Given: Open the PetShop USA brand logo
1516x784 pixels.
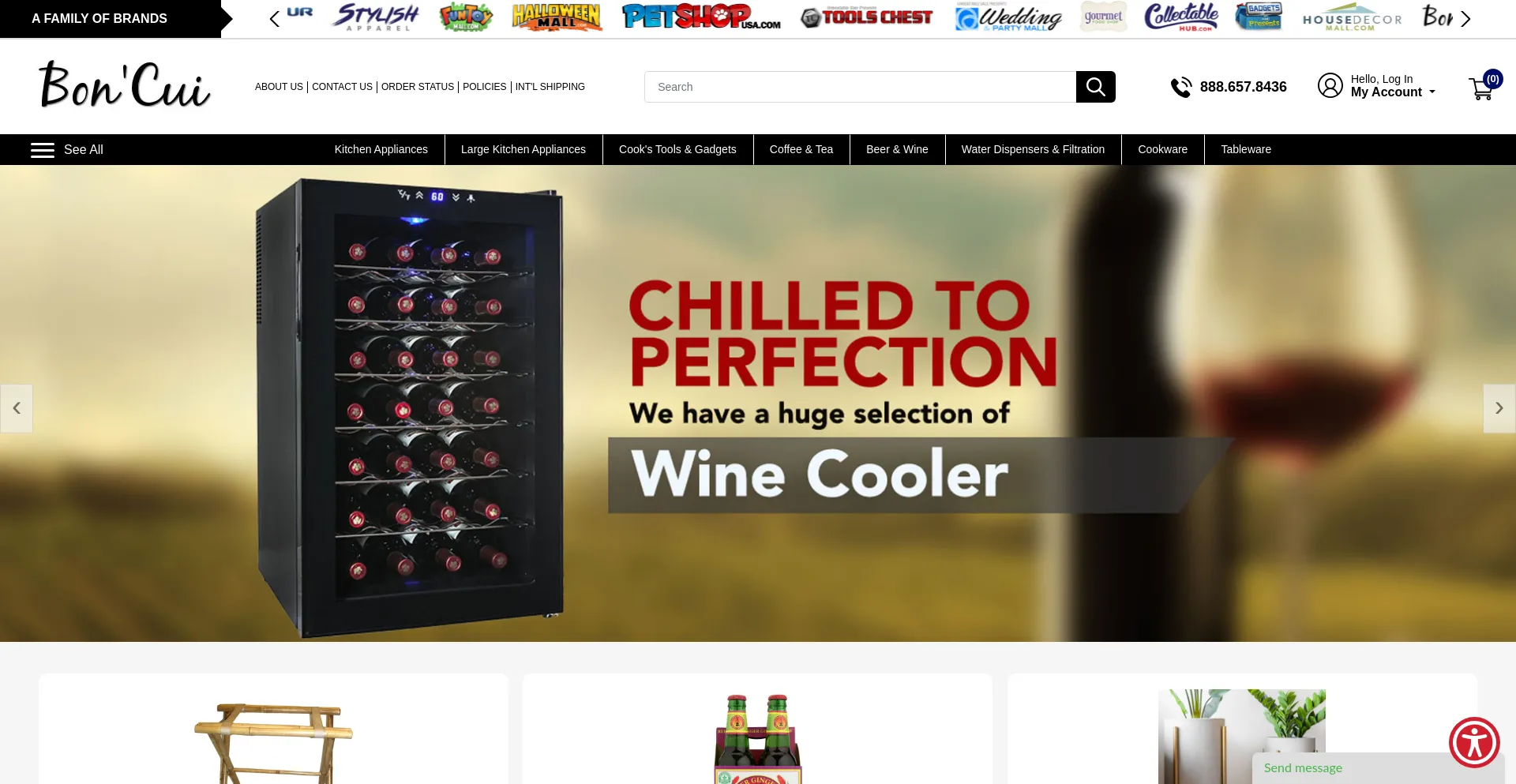Looking at the screenshot, I should pyautogui.click(x=701, y=17).
